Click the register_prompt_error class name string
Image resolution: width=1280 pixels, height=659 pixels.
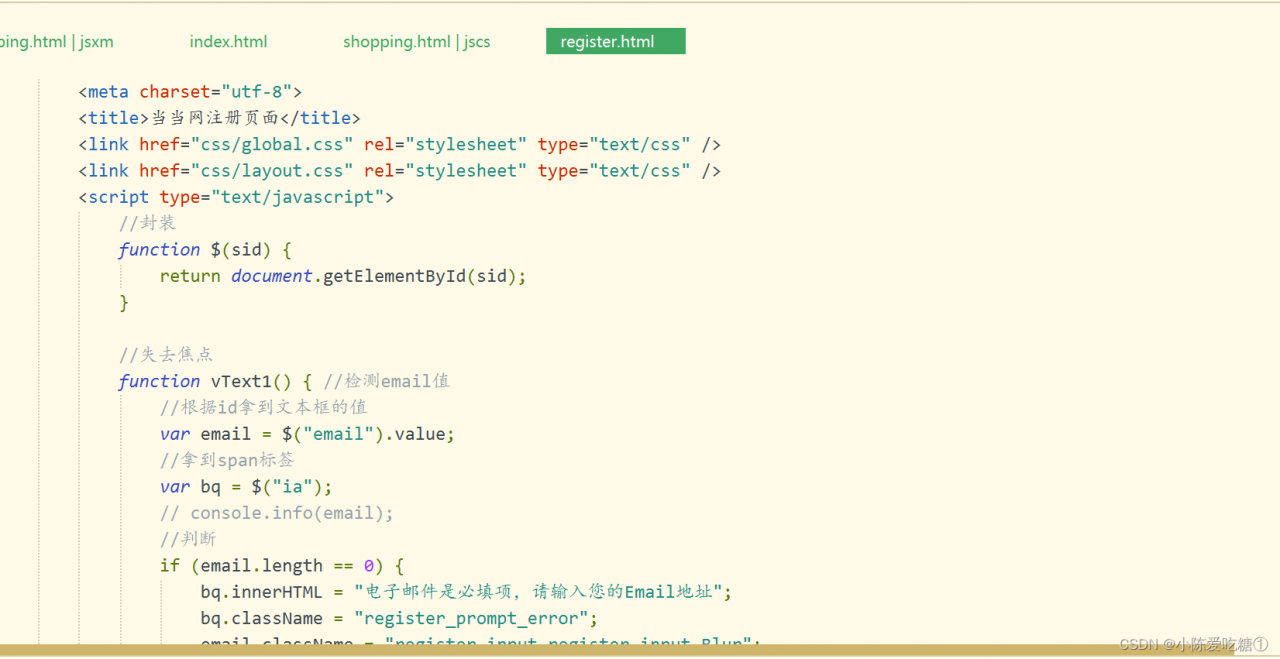(473, 617)
